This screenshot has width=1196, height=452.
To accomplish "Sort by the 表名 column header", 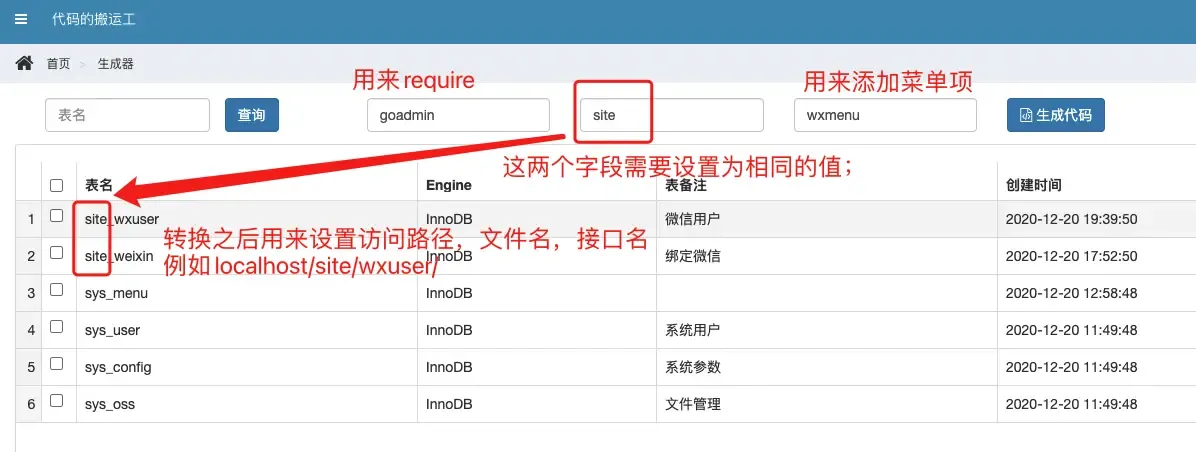I will 99,185.
